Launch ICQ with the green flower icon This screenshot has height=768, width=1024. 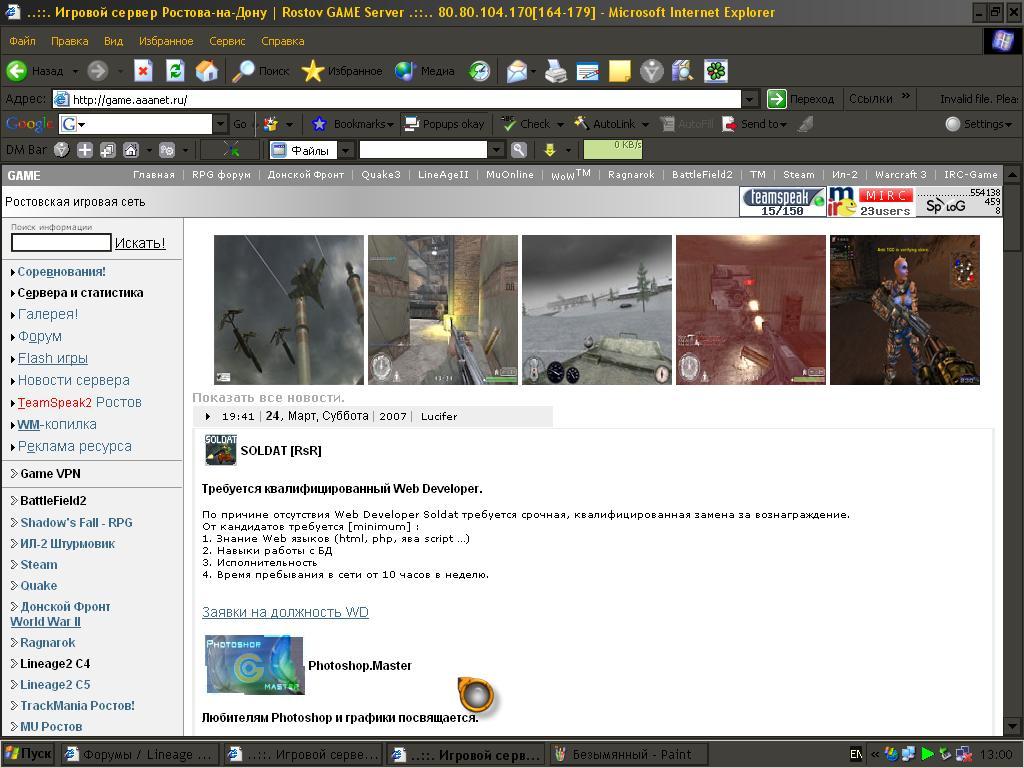click(716, 71)
